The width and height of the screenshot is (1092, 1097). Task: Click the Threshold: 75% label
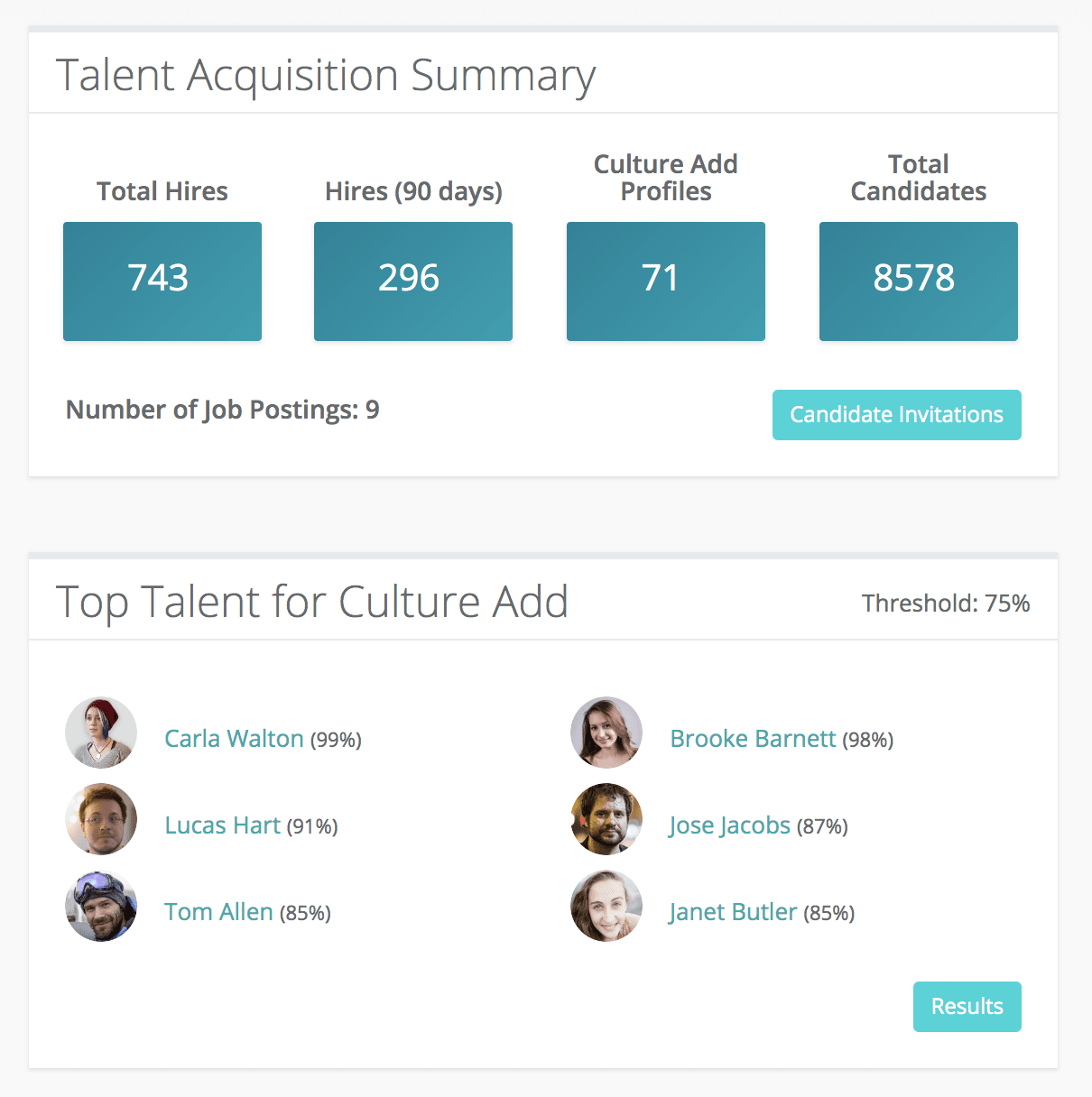(x=945, y=603)
